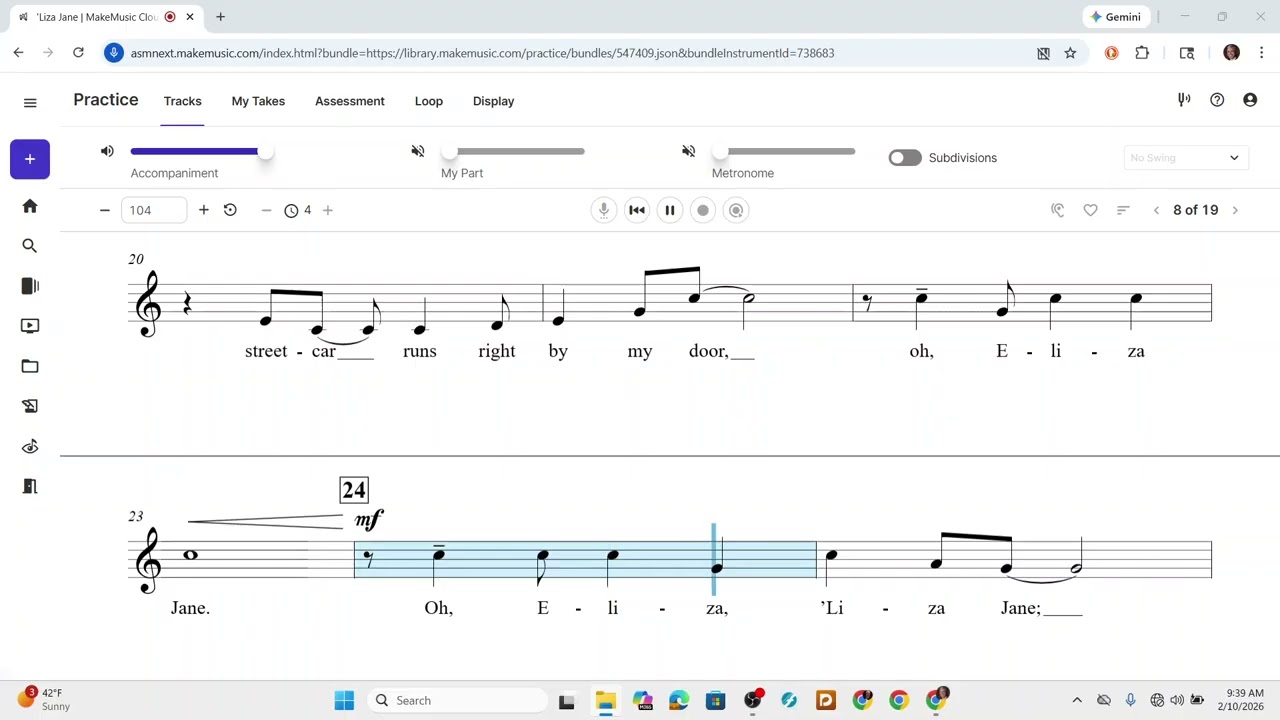
Task: Open the folder icon in sidebar
Action: tap(30, 366)
